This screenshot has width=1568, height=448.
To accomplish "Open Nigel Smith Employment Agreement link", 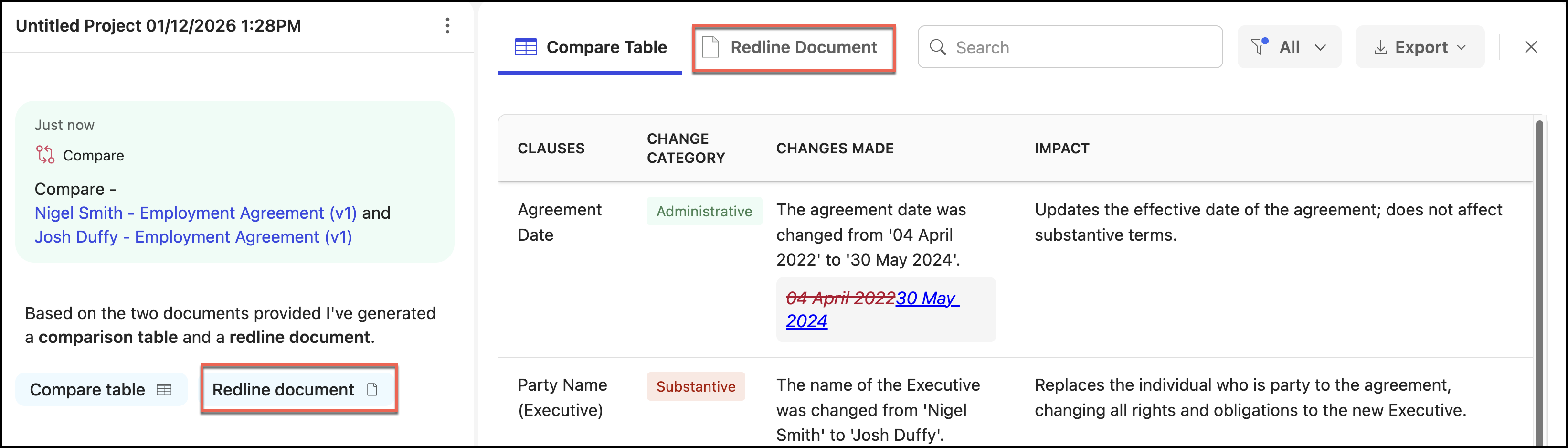I will pos(195,213).
